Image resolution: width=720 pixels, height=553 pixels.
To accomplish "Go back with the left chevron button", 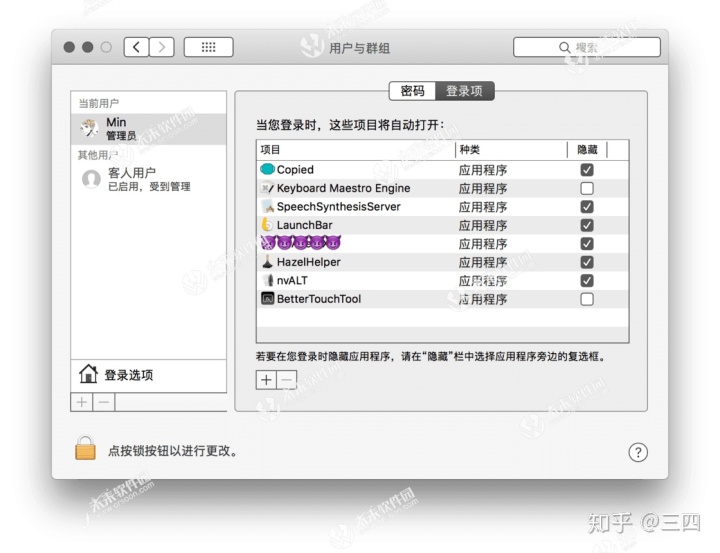I will coord(136,47).
